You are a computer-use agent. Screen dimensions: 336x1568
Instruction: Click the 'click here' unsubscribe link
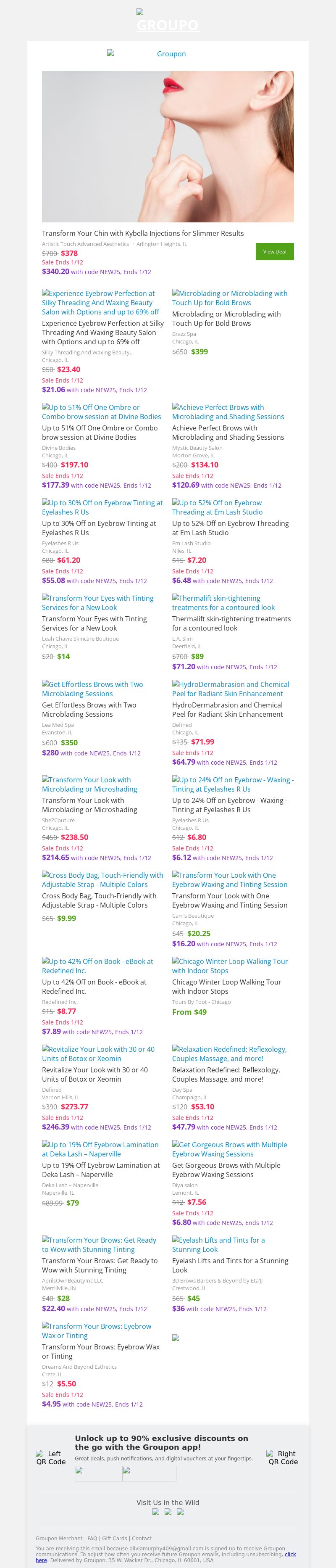point(290,1554)
